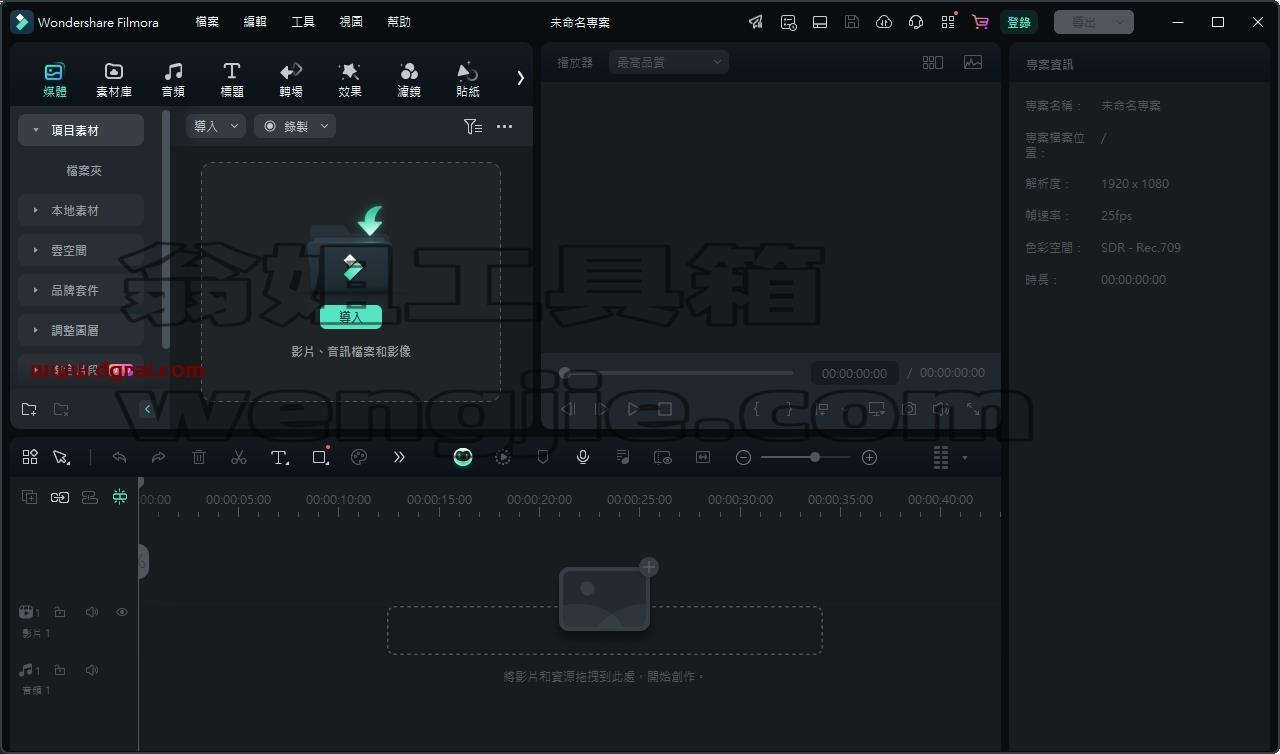The image size is (1280, 754).
Task: Open the 幫助 help menu
Action: click(x=399, y=22)
